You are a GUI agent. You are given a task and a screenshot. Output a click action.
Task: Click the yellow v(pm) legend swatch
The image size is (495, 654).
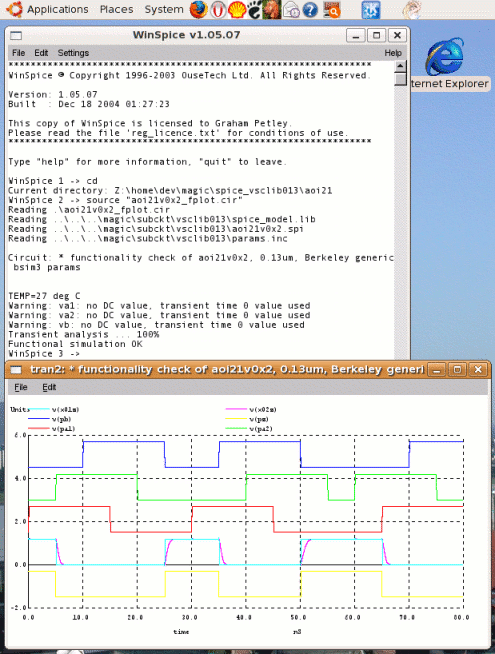click(236, 419)
